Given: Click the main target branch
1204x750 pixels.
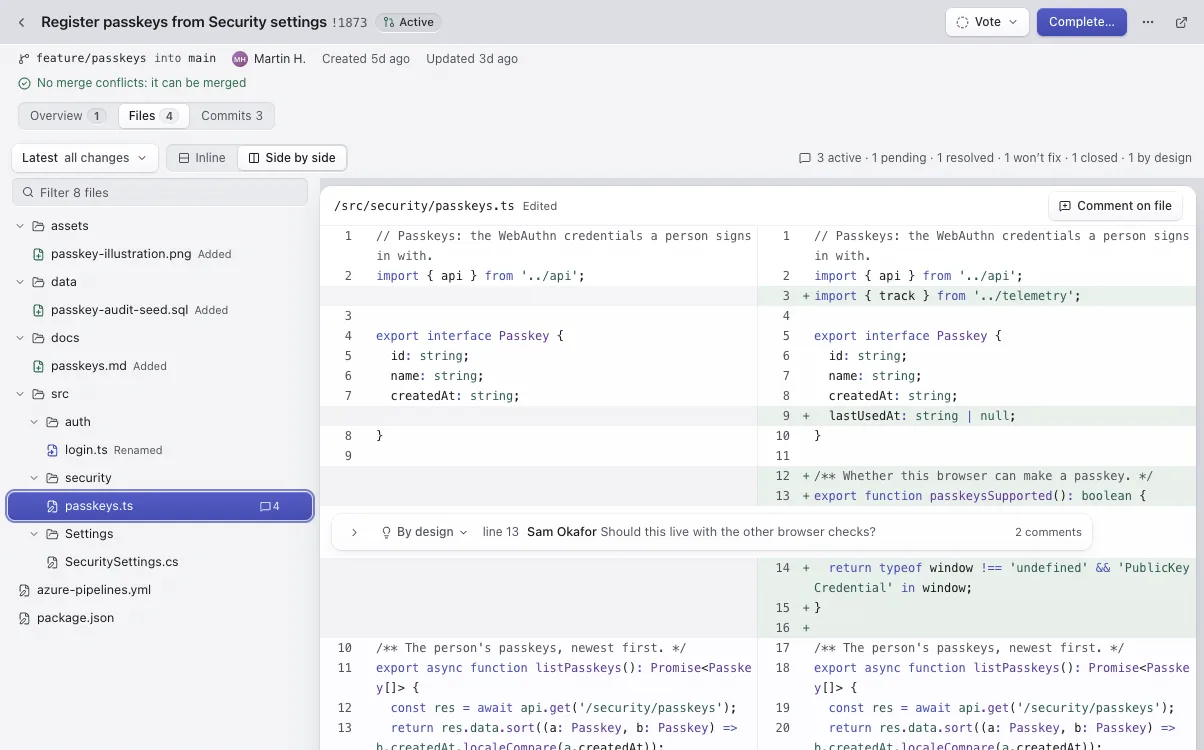Looking at the screenshot, I should 202,59.
